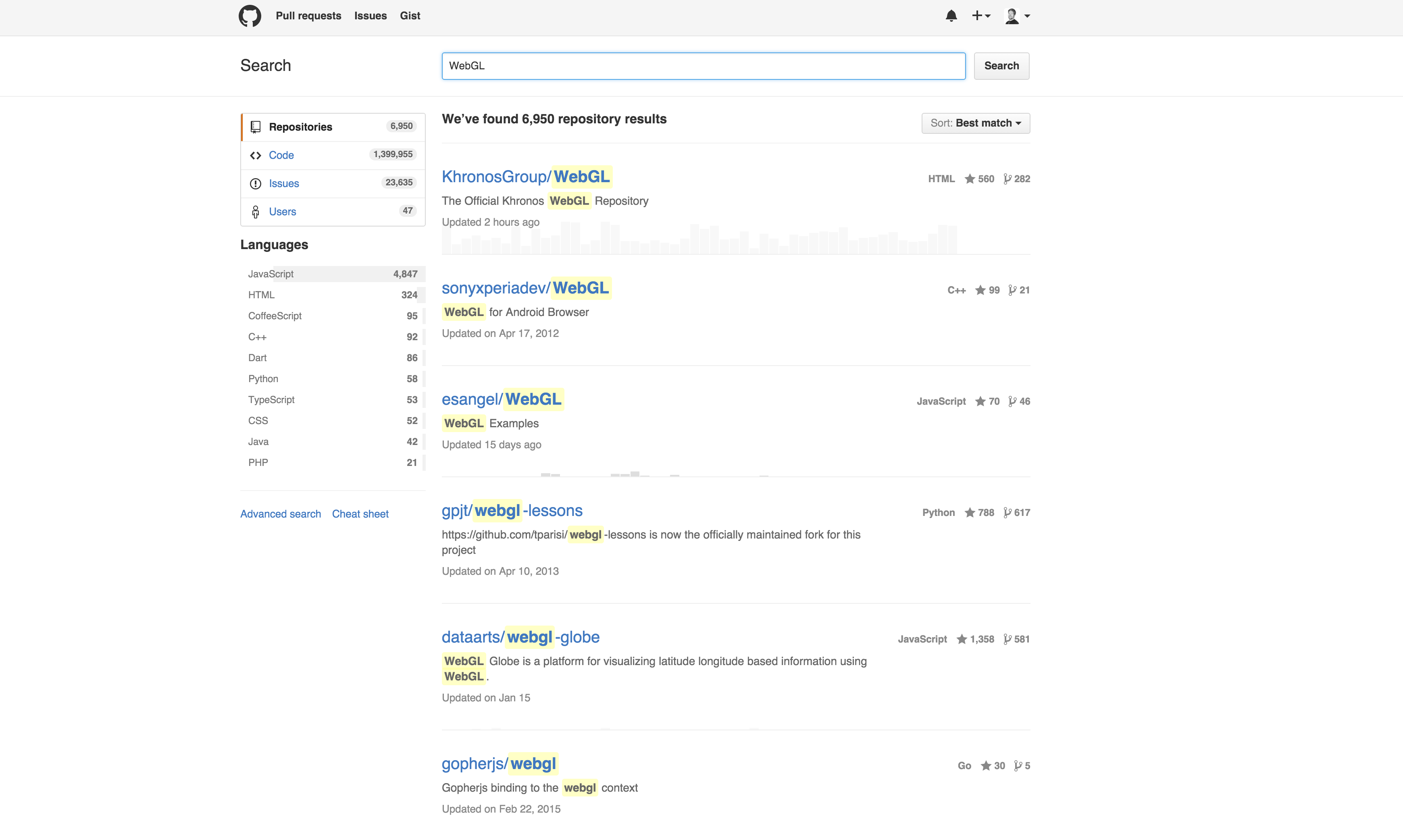This screenshot has width=1403, height=840.
Task: Click the star icon for dataarts/webgl-globe
Action: pyautogui.click(x=962, y=640)
